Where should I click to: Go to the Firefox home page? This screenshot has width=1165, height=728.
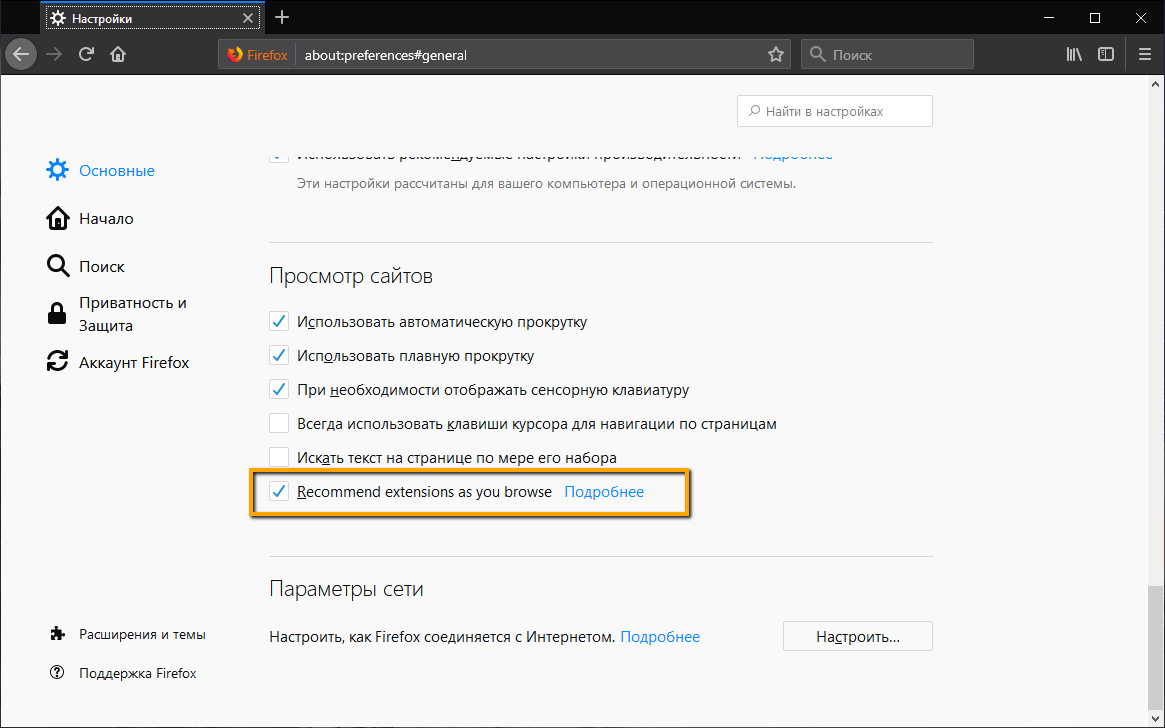click(118, 55)
